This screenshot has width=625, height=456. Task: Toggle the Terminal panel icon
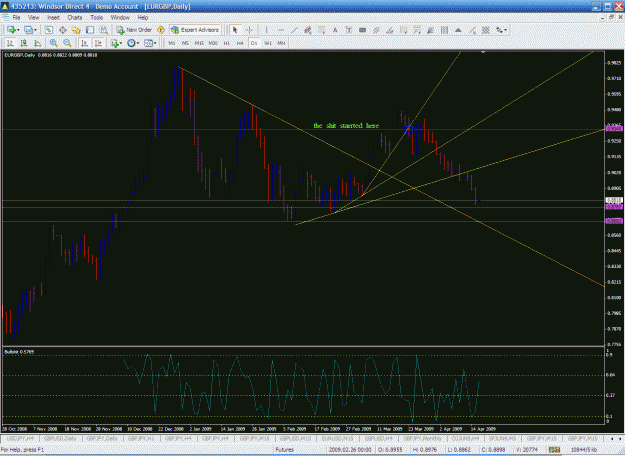tap(90, 30)
